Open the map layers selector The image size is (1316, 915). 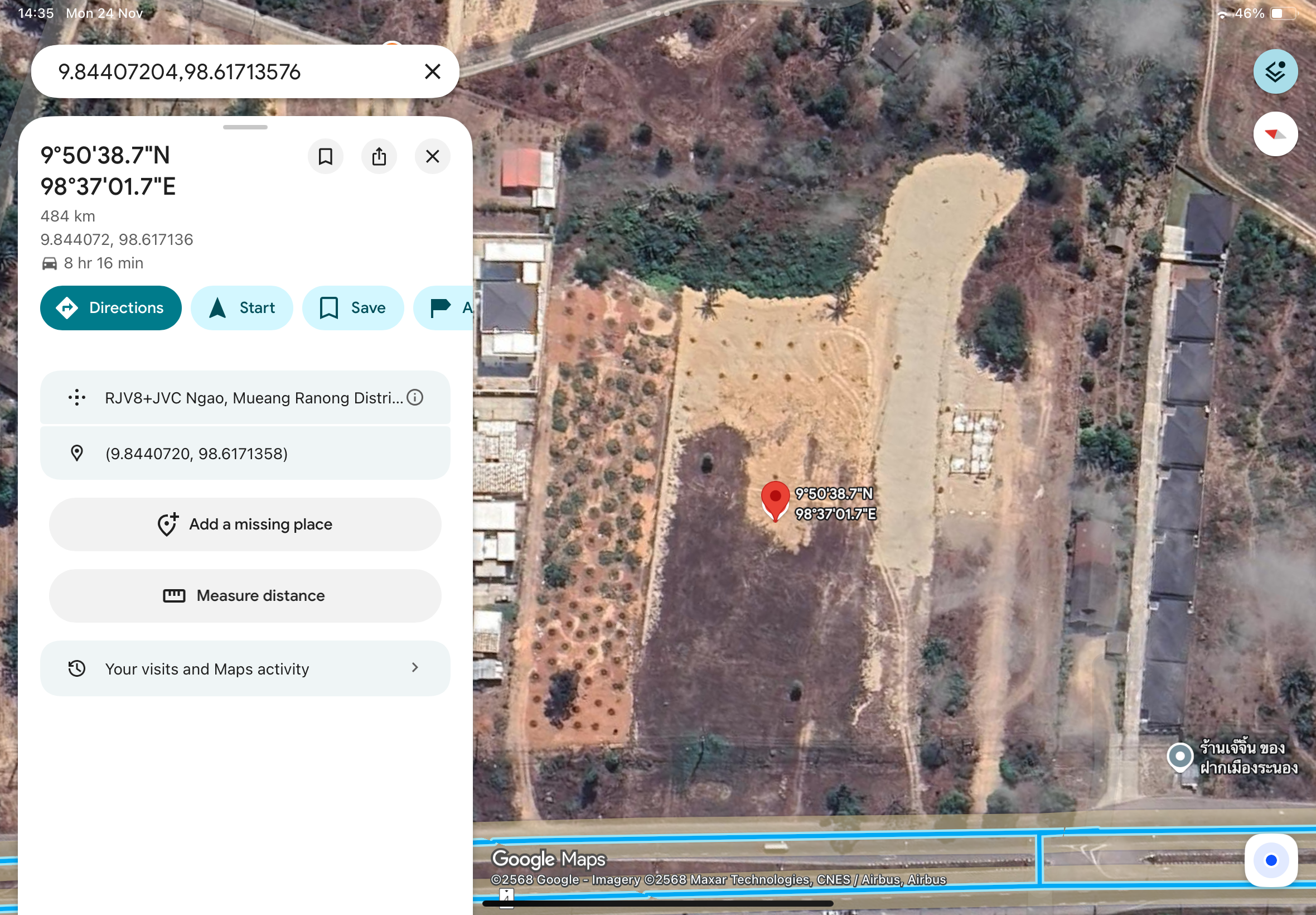(1275, 71)
